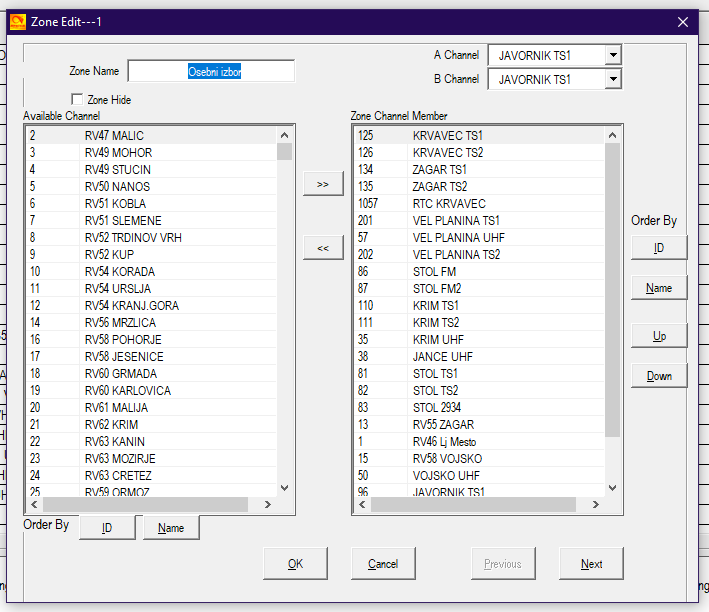Click the Zone Name text field
Screen dimensions: 709x612
211,71
